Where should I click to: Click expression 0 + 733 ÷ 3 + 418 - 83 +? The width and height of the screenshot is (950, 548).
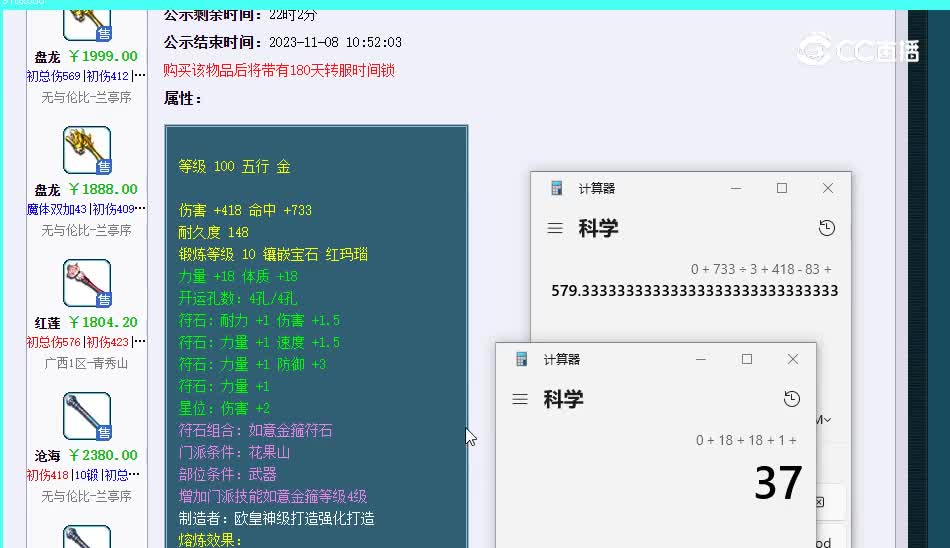(761, 269)
